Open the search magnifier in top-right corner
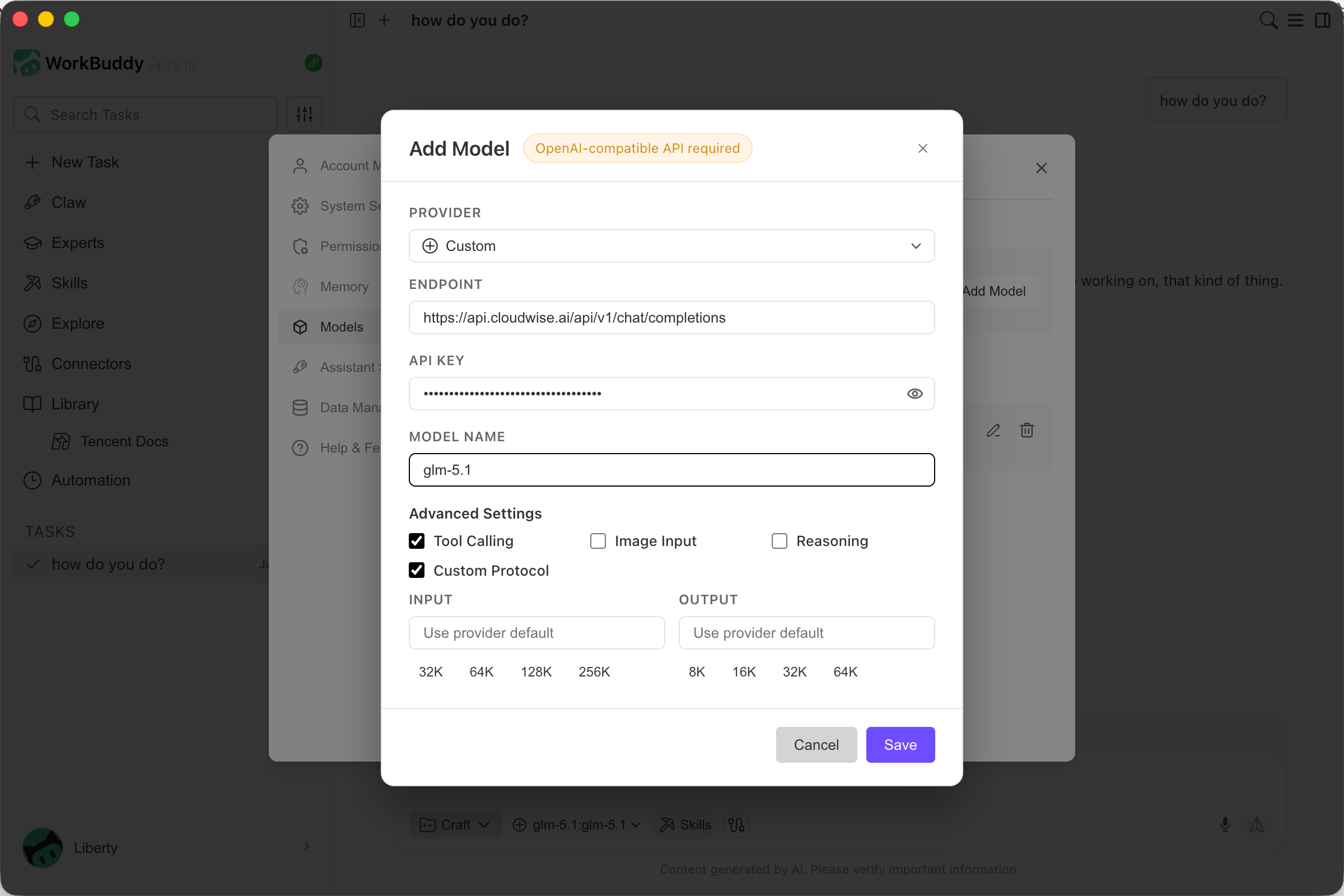Viewport: 1344px width, 896px height. point(1268,20)
